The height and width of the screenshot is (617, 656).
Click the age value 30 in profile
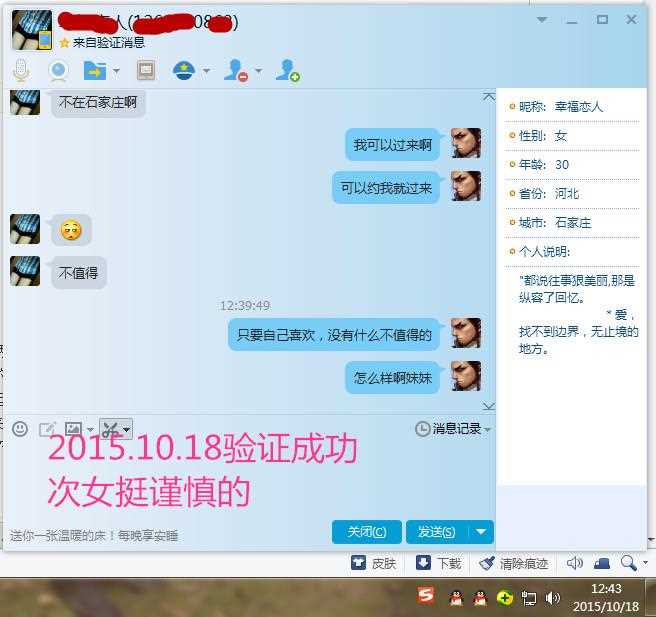pyautogui.click(x=562, y=164)
